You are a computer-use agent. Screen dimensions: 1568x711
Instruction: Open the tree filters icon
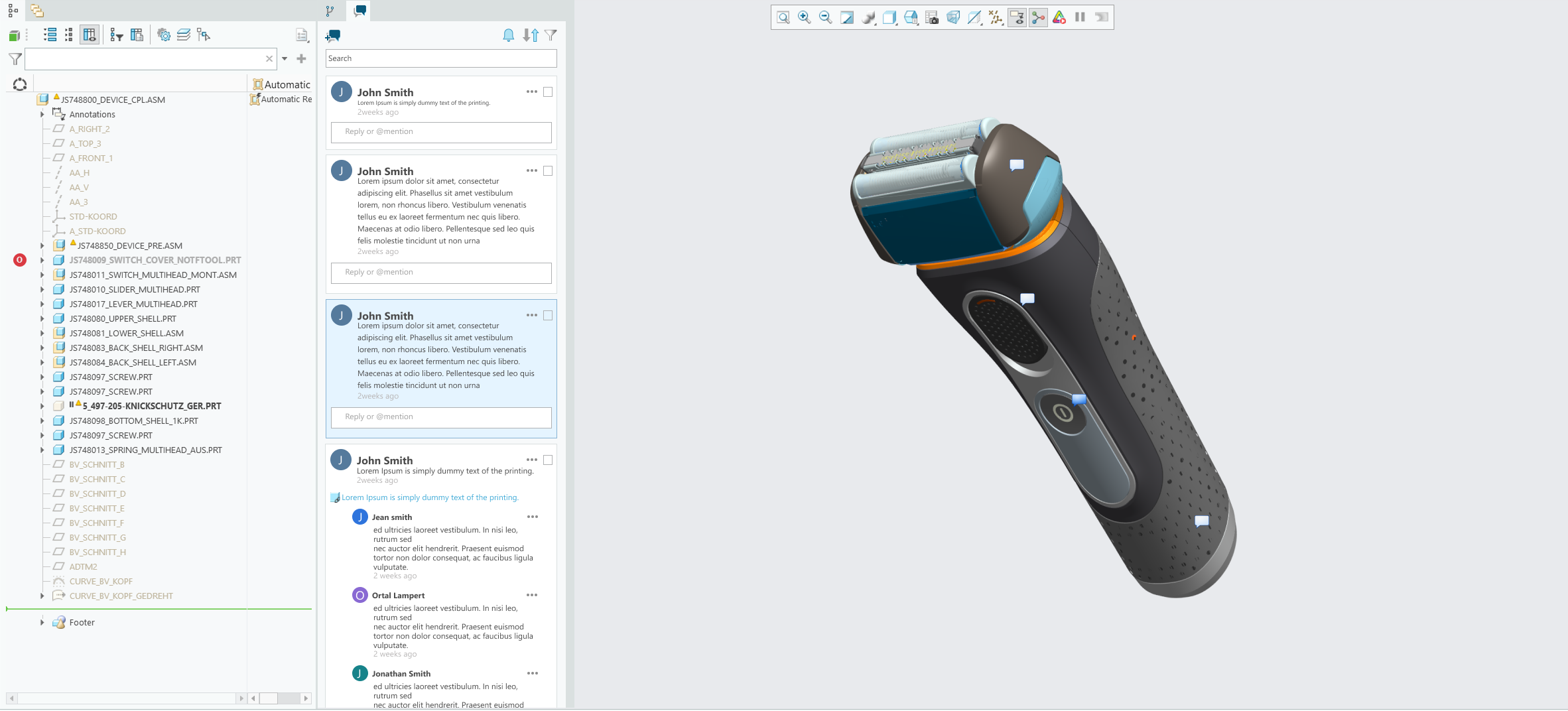[117, 35]
